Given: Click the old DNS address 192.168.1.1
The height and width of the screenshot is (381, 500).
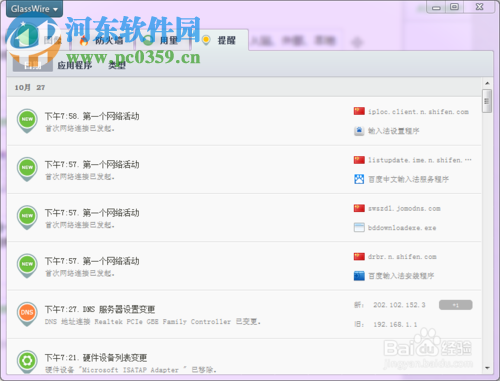Looking at the screenshot, I should coord(395,324).
